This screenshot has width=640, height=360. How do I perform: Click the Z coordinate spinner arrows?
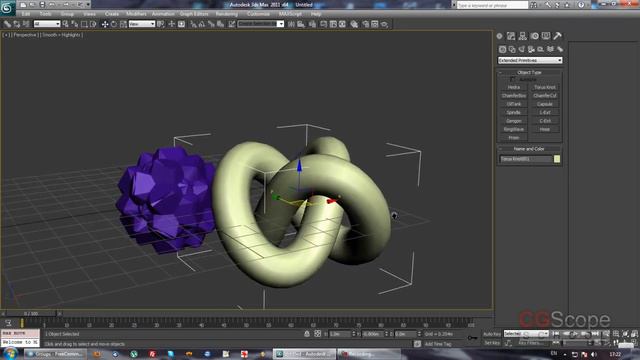[419, 334]
